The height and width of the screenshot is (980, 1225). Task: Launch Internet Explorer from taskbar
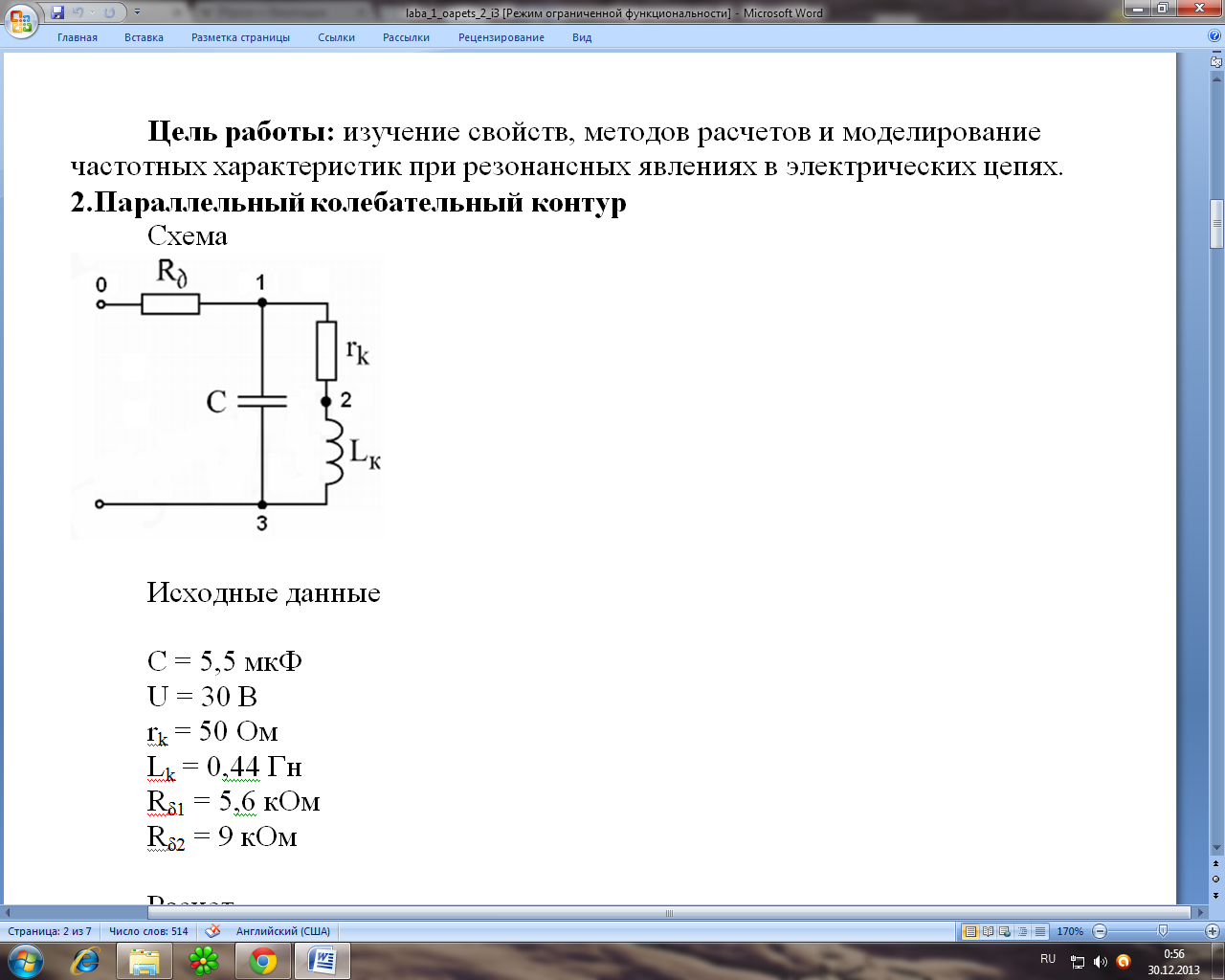86,961
